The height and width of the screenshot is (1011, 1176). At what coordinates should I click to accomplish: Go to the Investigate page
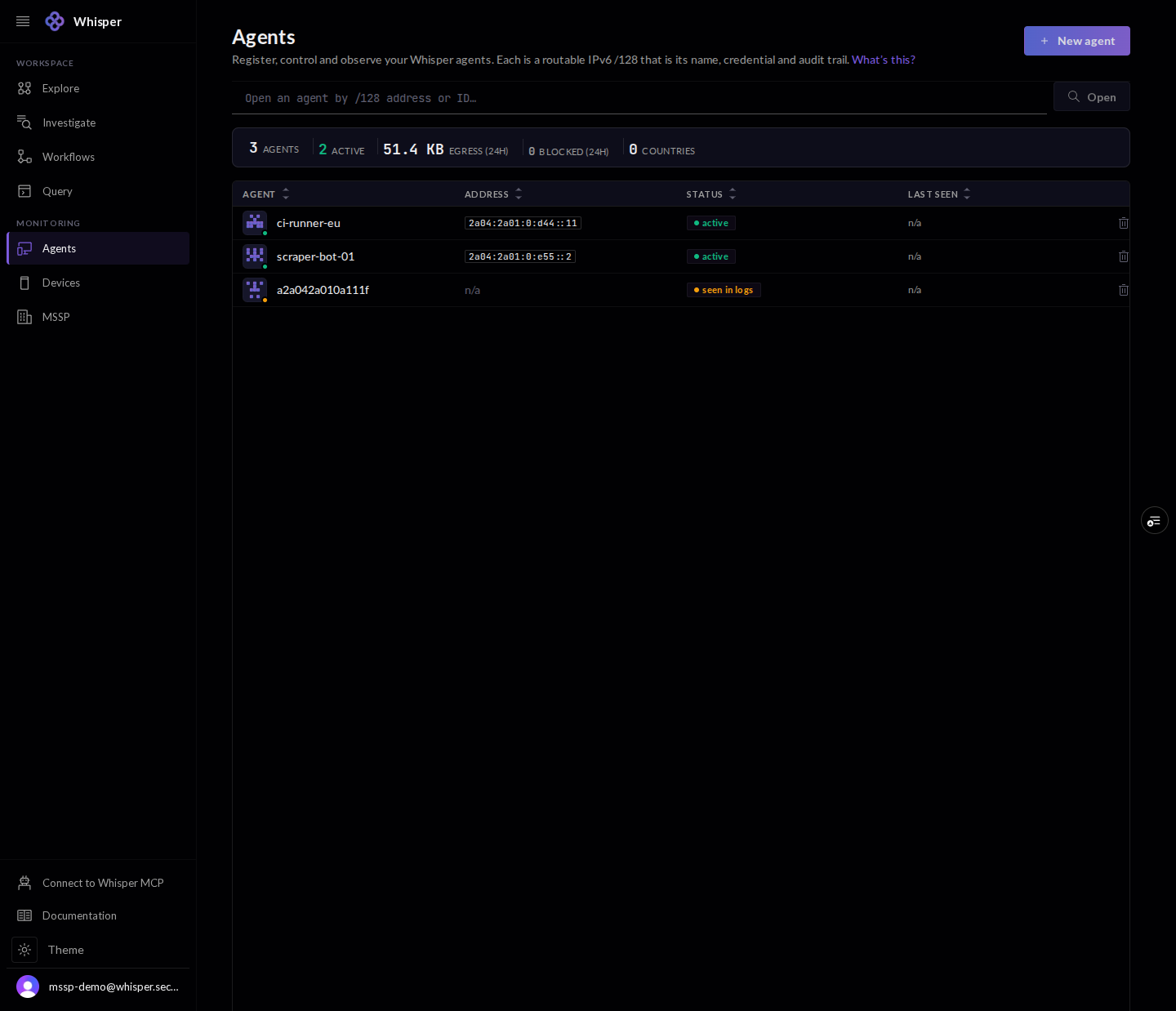tap(98, 122)
